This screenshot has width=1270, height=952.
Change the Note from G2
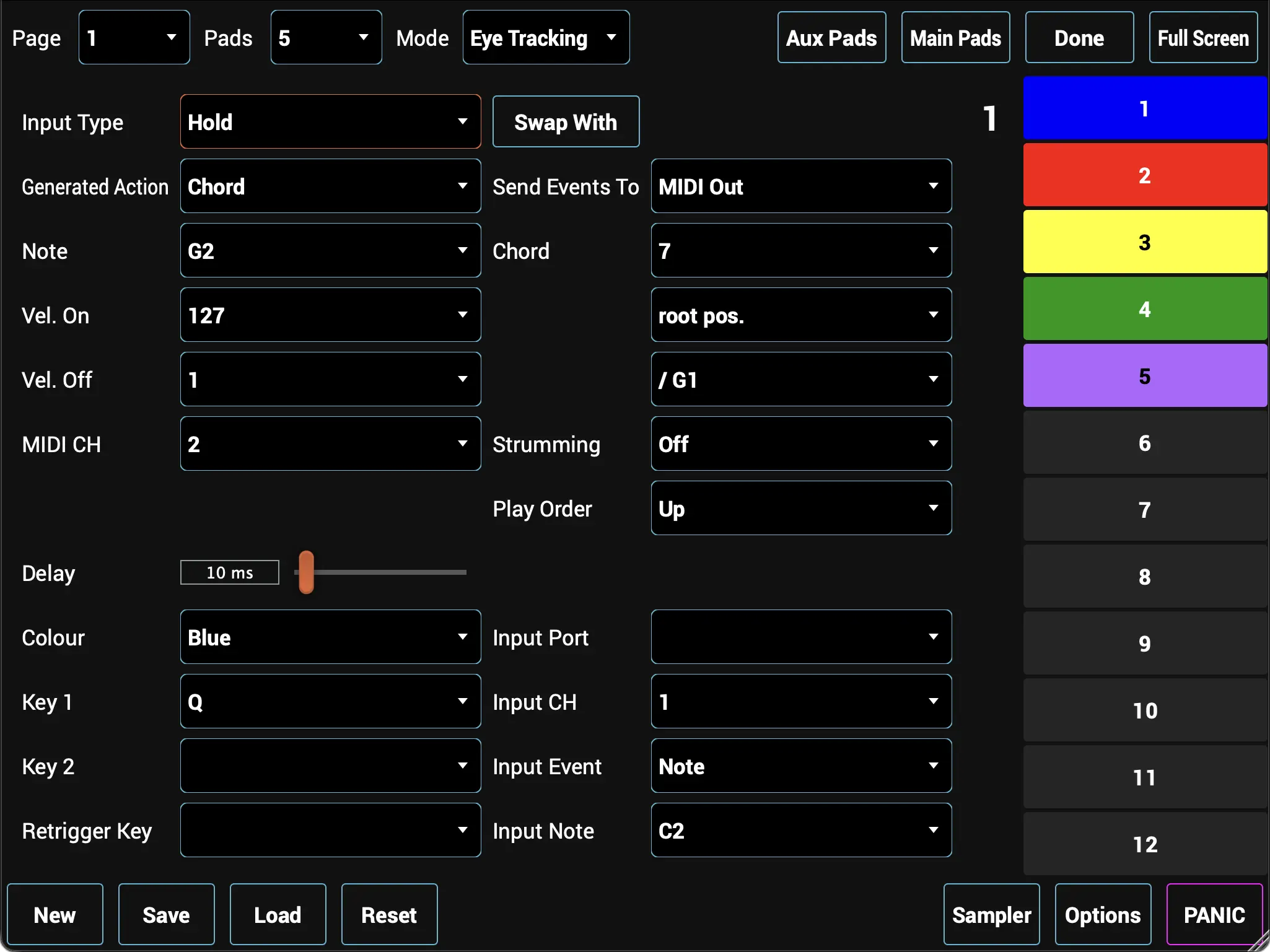[330, 250]
